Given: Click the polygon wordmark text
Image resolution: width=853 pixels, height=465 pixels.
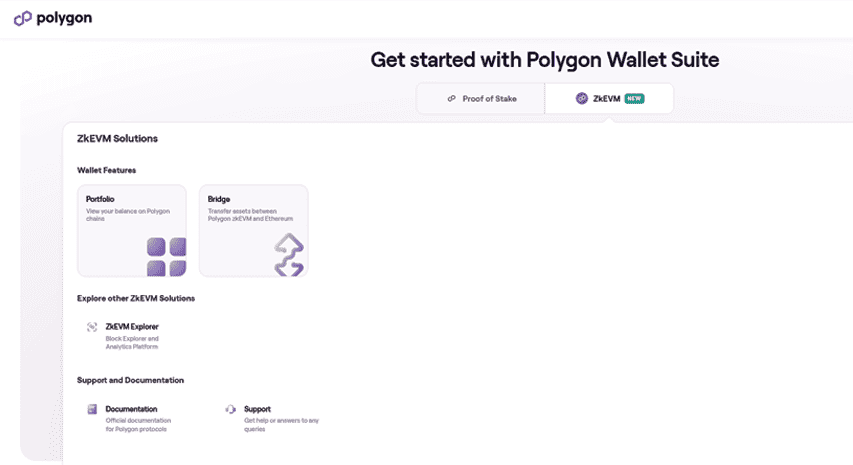Looking at the screenshot, I should pos(64,18).
